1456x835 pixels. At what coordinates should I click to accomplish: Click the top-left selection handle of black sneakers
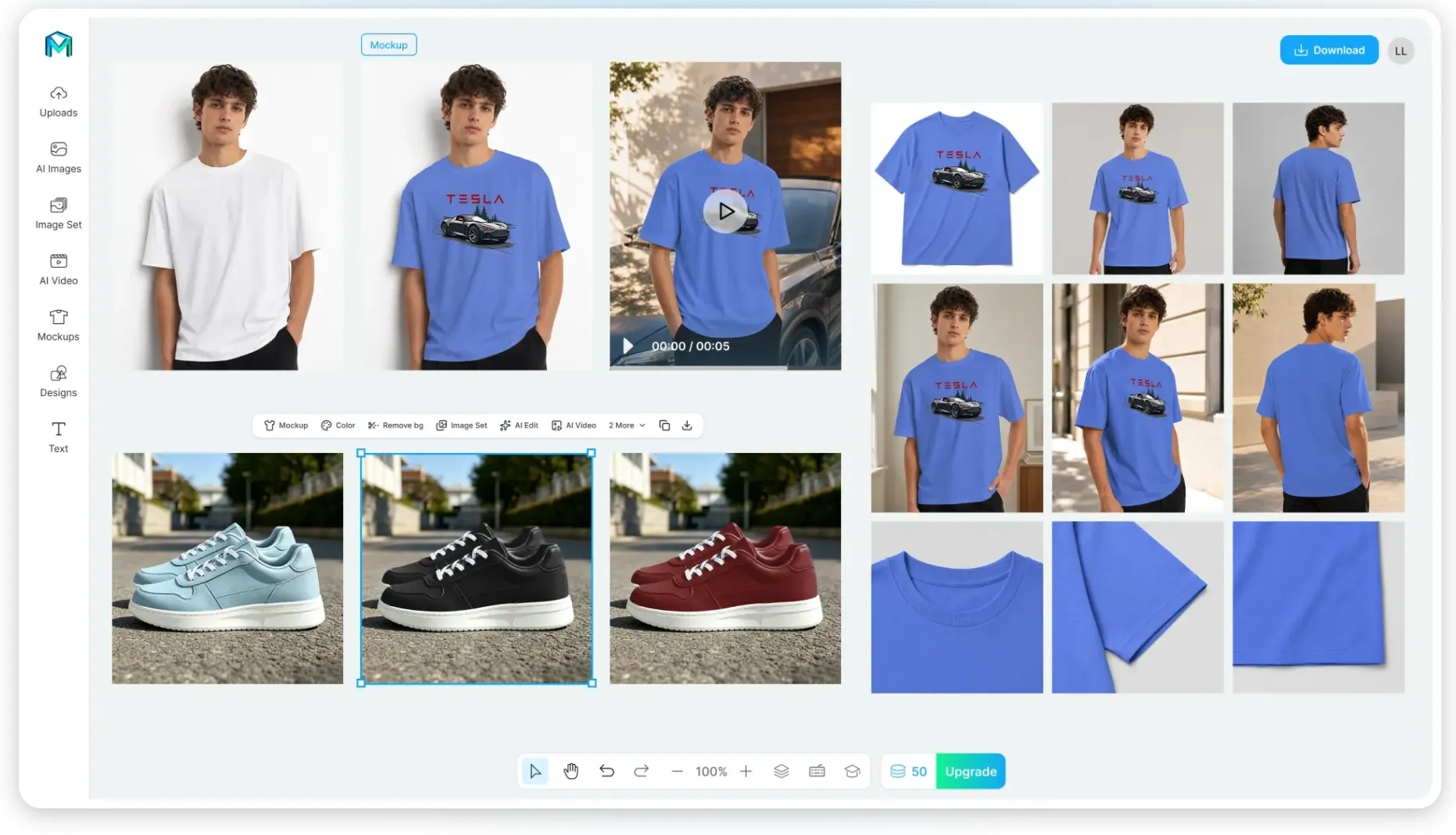(x=361, y=453)
